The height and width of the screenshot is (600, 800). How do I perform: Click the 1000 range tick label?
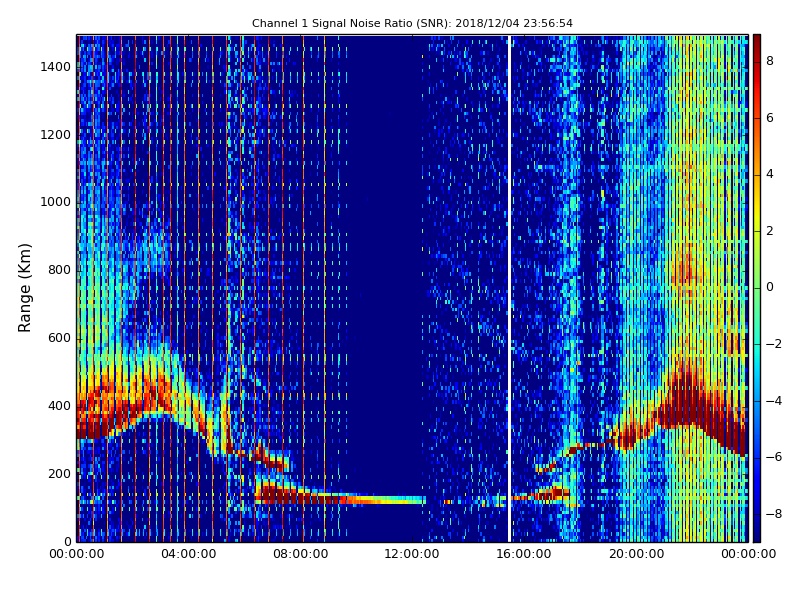point(56,203)
